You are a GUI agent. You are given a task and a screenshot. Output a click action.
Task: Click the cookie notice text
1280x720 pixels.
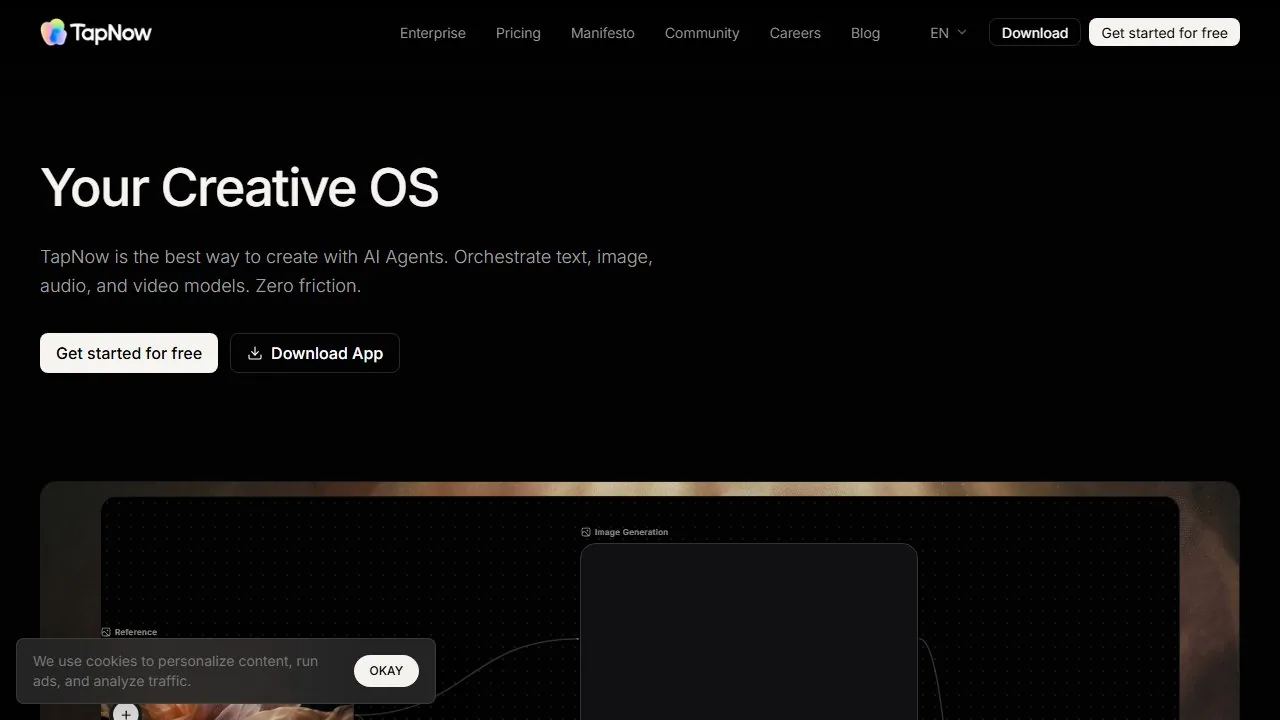tap(176, 671)
